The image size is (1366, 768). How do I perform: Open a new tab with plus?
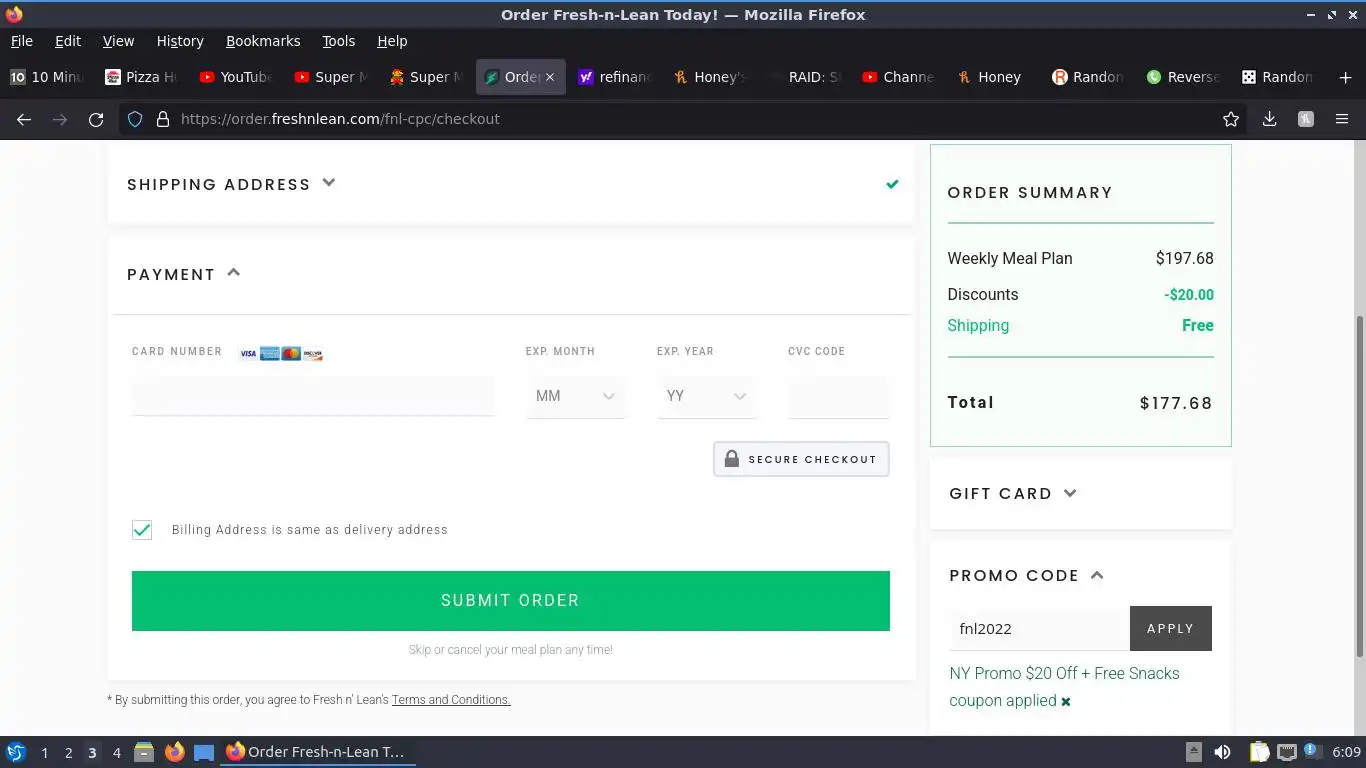[x=1346, y=77]
